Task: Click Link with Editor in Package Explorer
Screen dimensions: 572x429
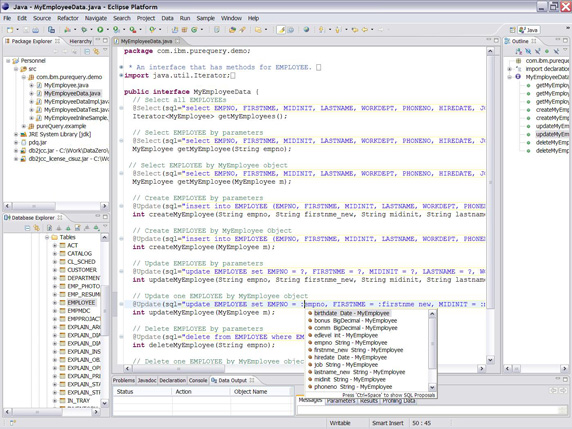Action: pos(96,51)
